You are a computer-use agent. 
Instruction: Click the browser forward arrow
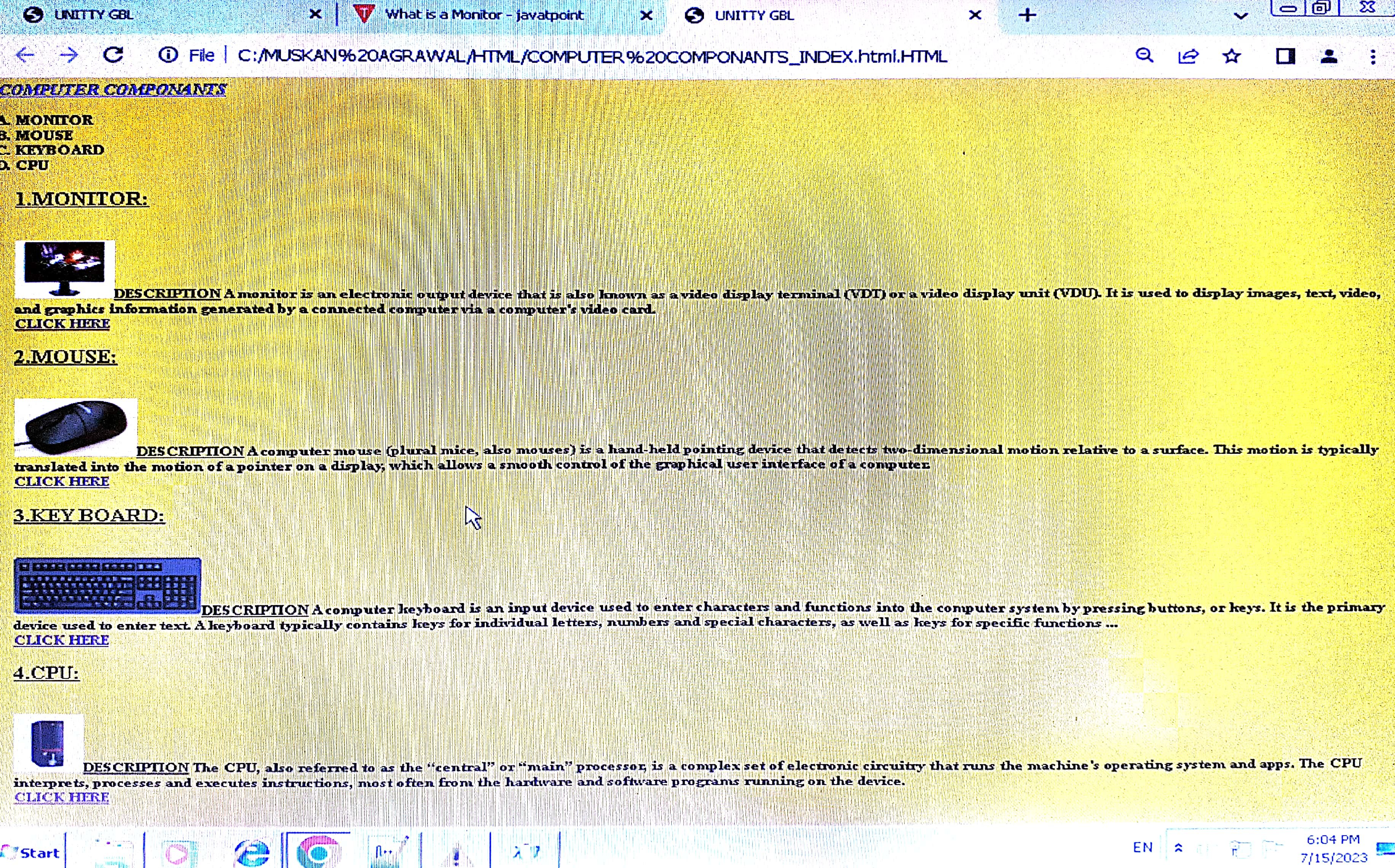(69, 55)
